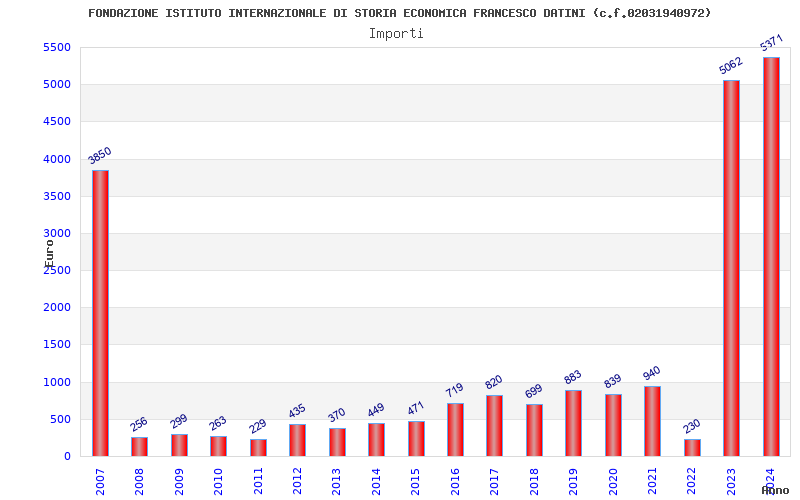Click the value label 370
The image size is (800, 500).
coord(336,415)
